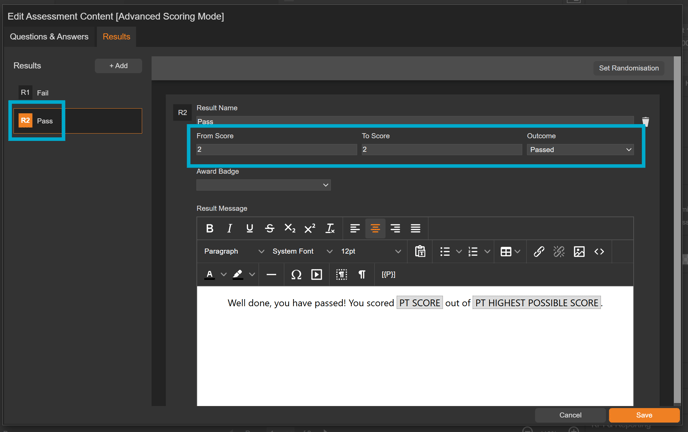
Task: Open the System Font family dropdown
Action: [x=302, y=252]
